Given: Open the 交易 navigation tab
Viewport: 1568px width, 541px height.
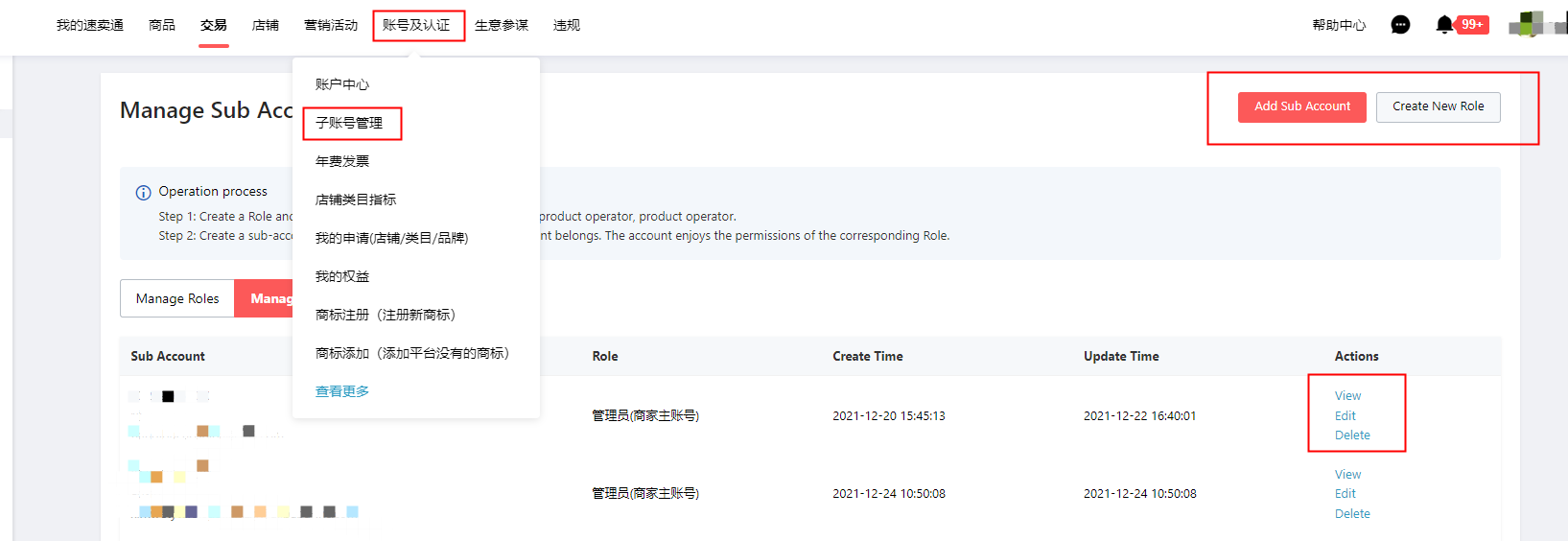Looking at the screenshot, I should point(214,25).
